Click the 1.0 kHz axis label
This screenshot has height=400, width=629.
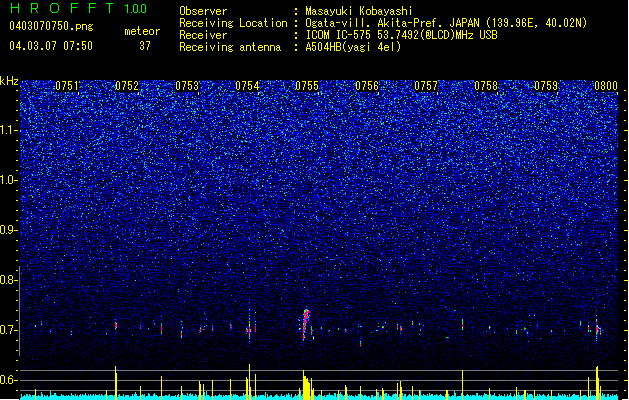(9, 180)
